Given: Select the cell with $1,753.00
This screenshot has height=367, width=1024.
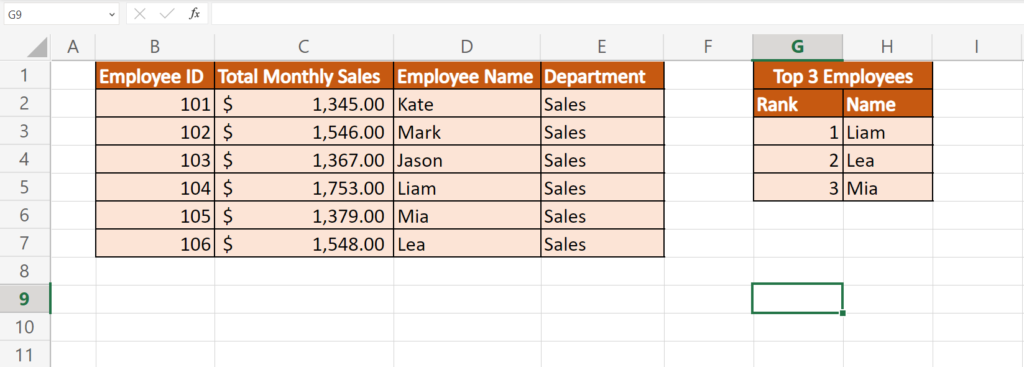Looking at the screenshot, I should (x=304, y=188).
